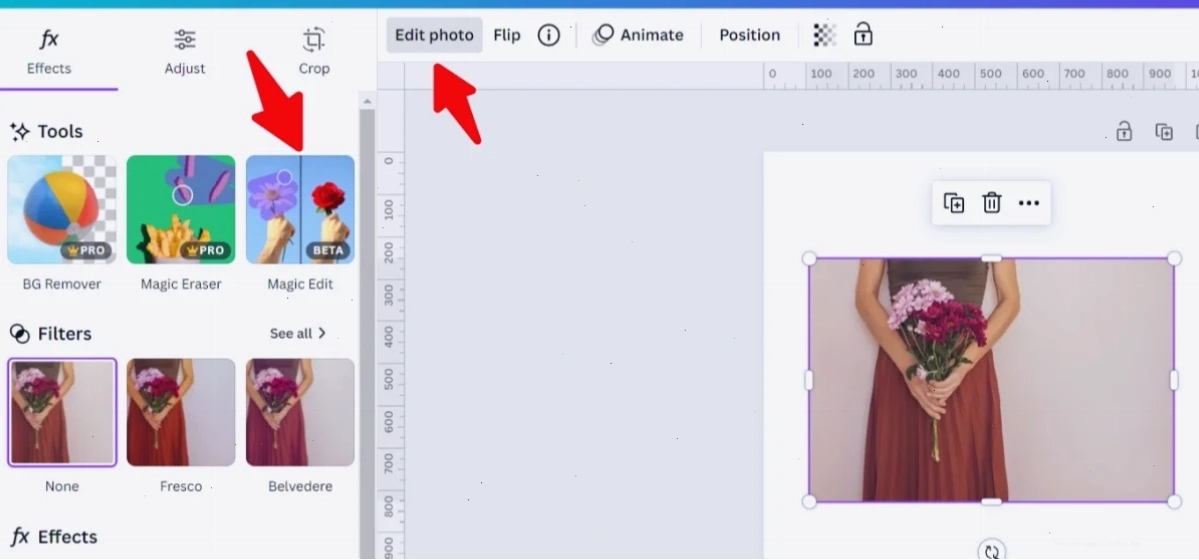1199x560 pixels.
Task: Click the duplicate page icon
Action: [1164, 132]
